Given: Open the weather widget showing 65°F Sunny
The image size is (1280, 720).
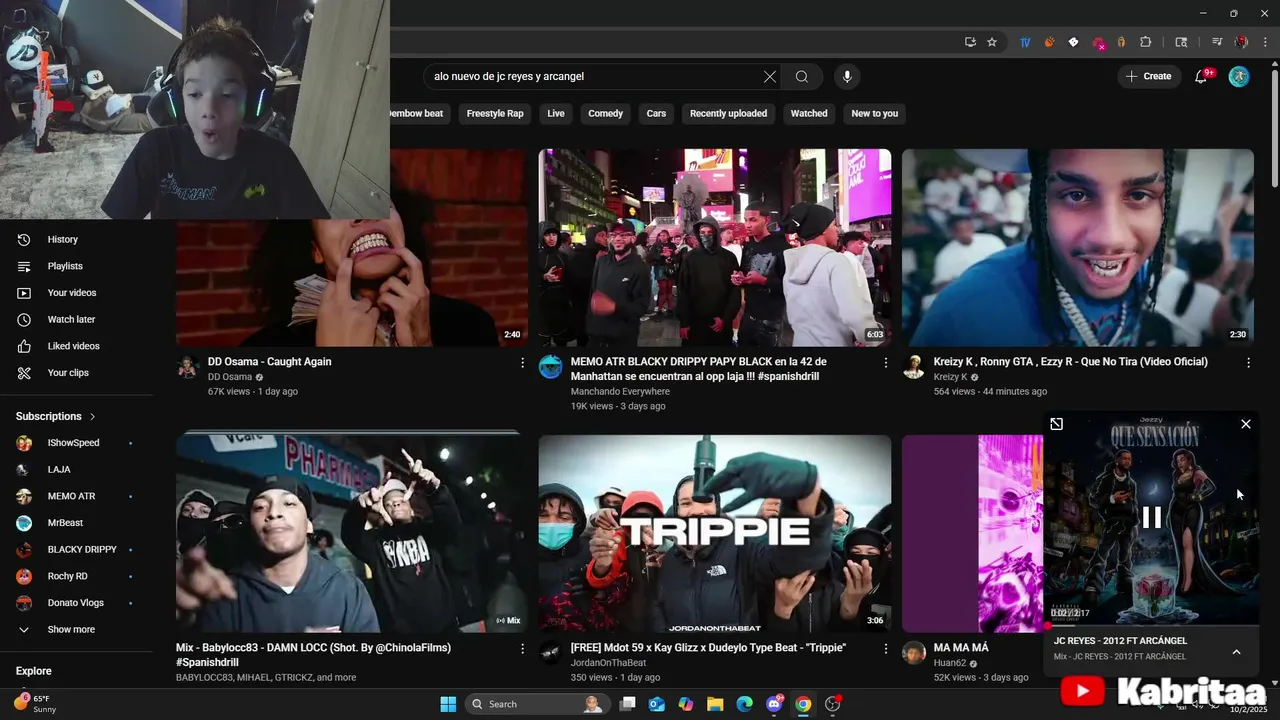Looking at the screenshot, I should (x=36, y=704).
